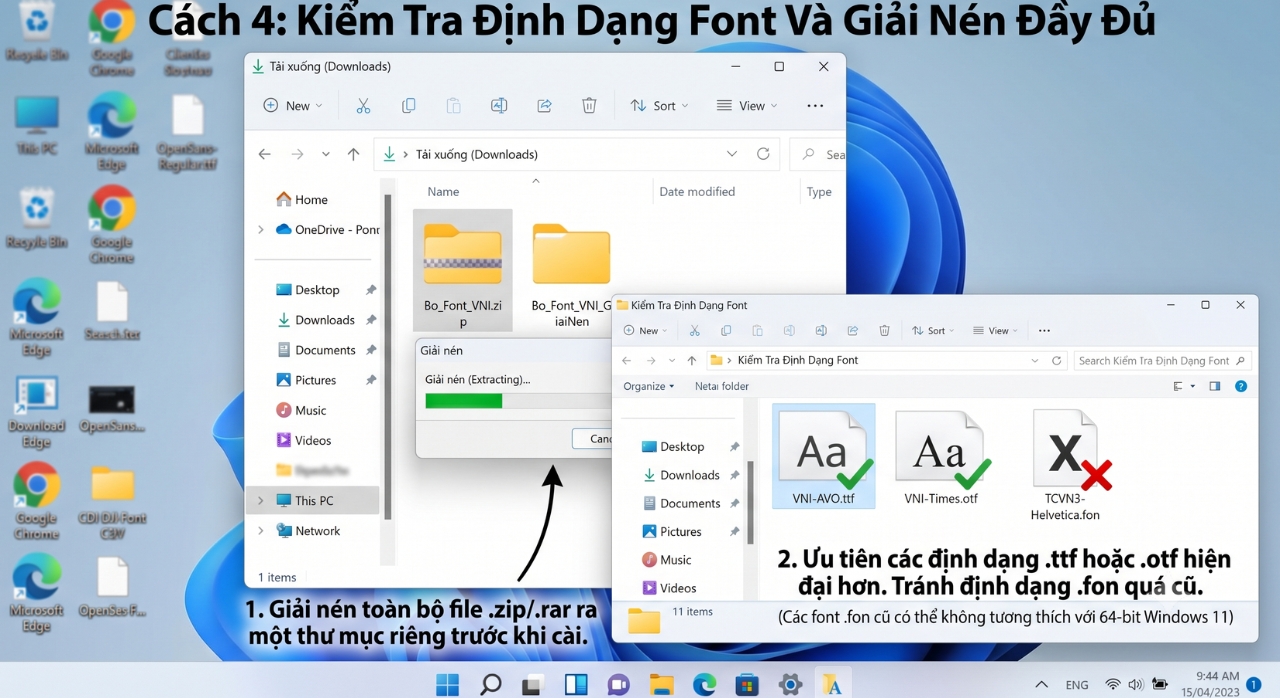Click the Type column header
The width and height of the screenshot is (1280, 698).
click(x=819, y=192)
